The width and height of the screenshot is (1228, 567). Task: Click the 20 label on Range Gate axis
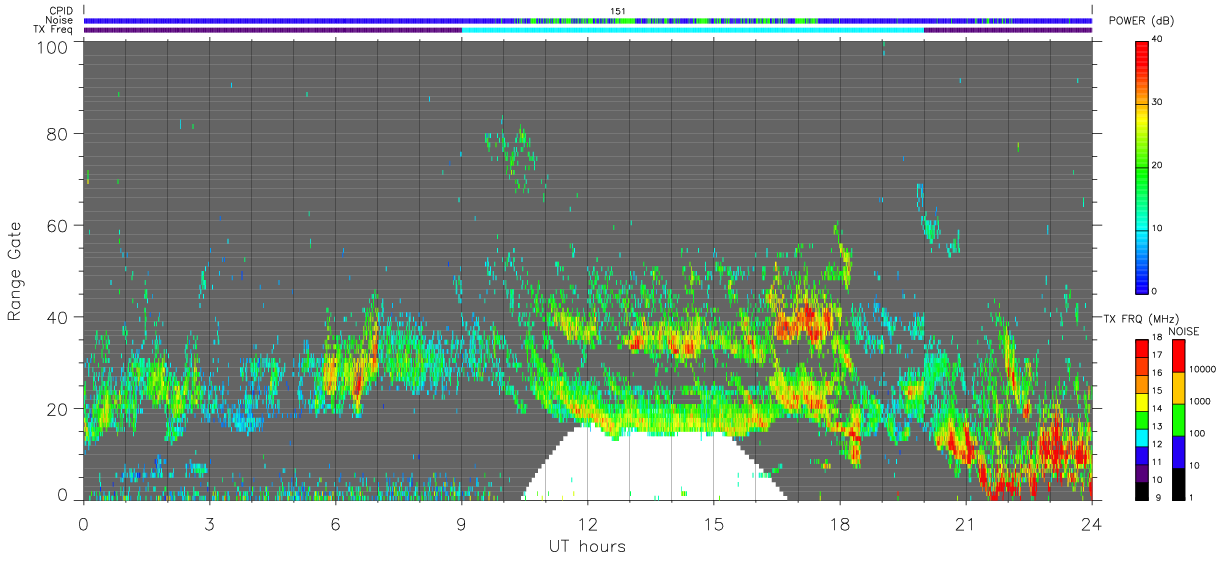[58, 409]
